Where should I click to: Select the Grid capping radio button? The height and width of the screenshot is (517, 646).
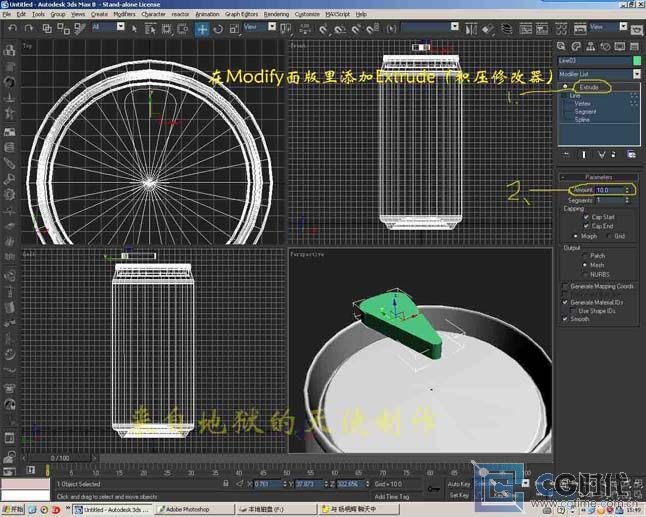[609, 236]
